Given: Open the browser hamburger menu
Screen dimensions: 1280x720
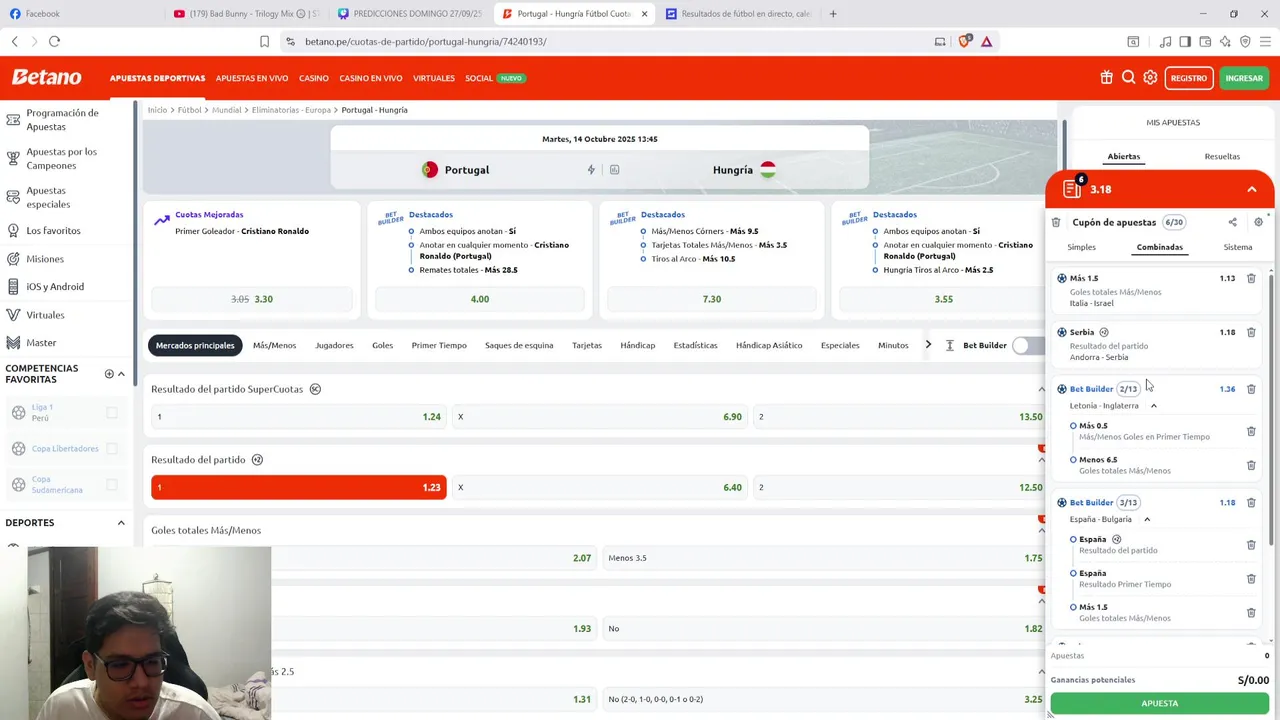Looking at the screenshot, I should (x=1265, y=41).
